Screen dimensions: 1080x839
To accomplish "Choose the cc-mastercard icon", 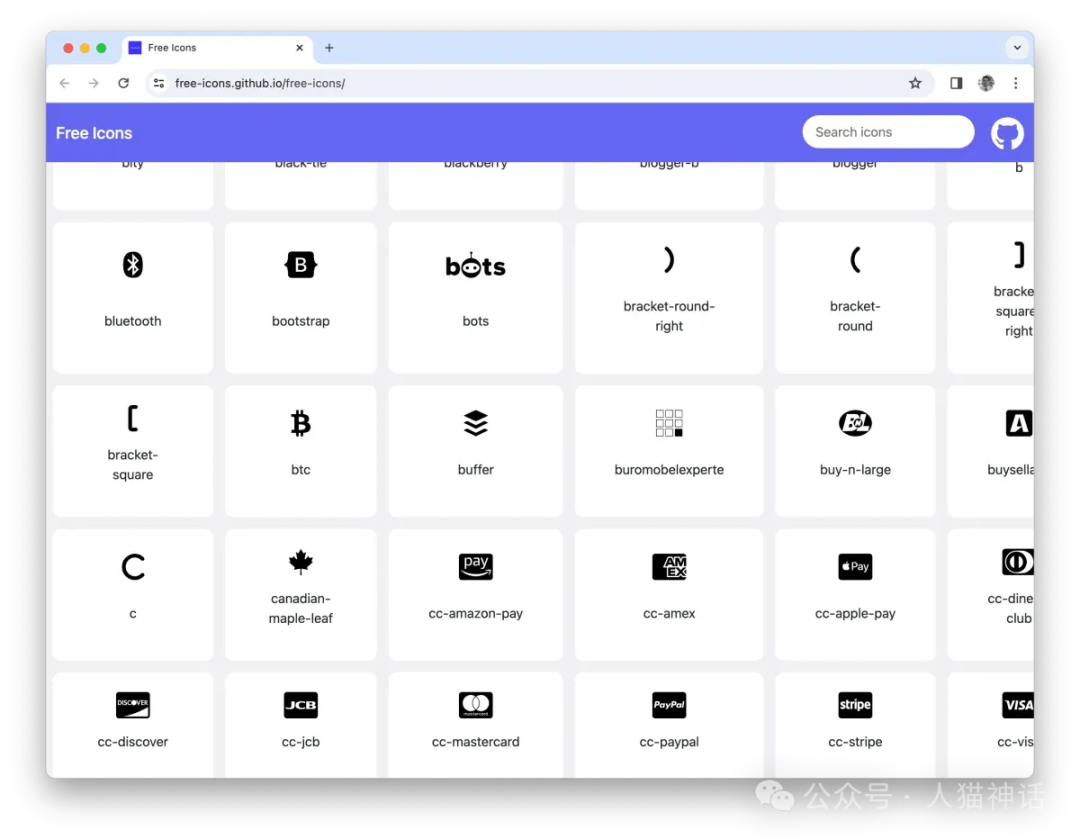I will tap(475, 705).
